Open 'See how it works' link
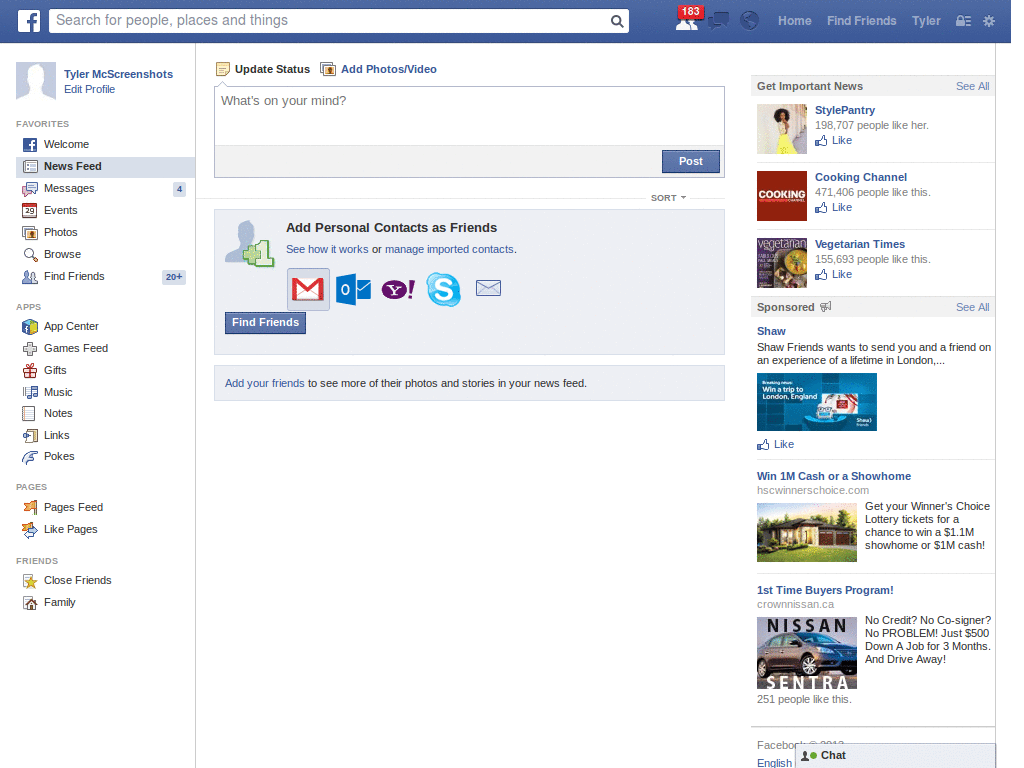Image resolution: width=1024 pixels, height=768 pixels. [x=327, y=249]
